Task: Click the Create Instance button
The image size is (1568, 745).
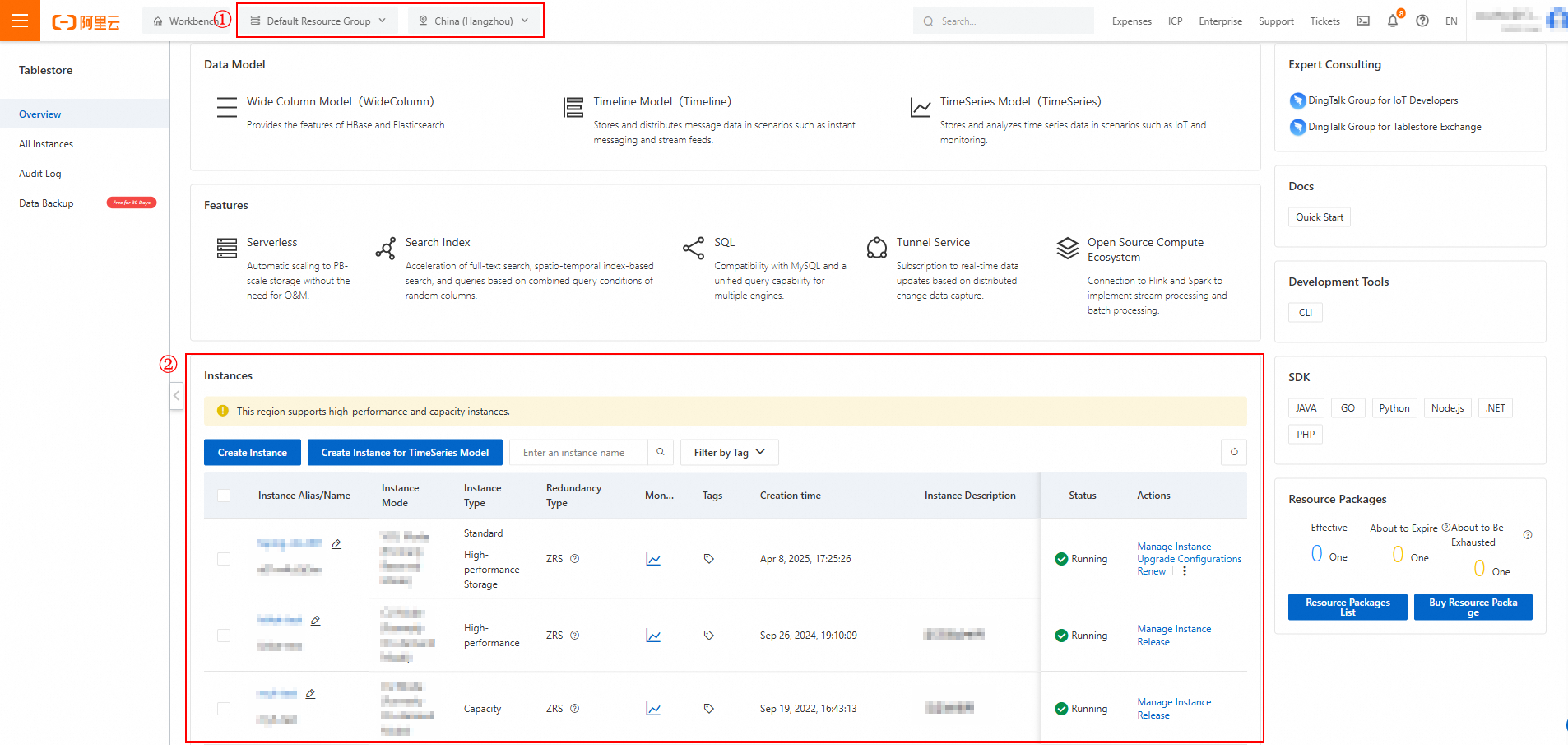Action: 253,452
